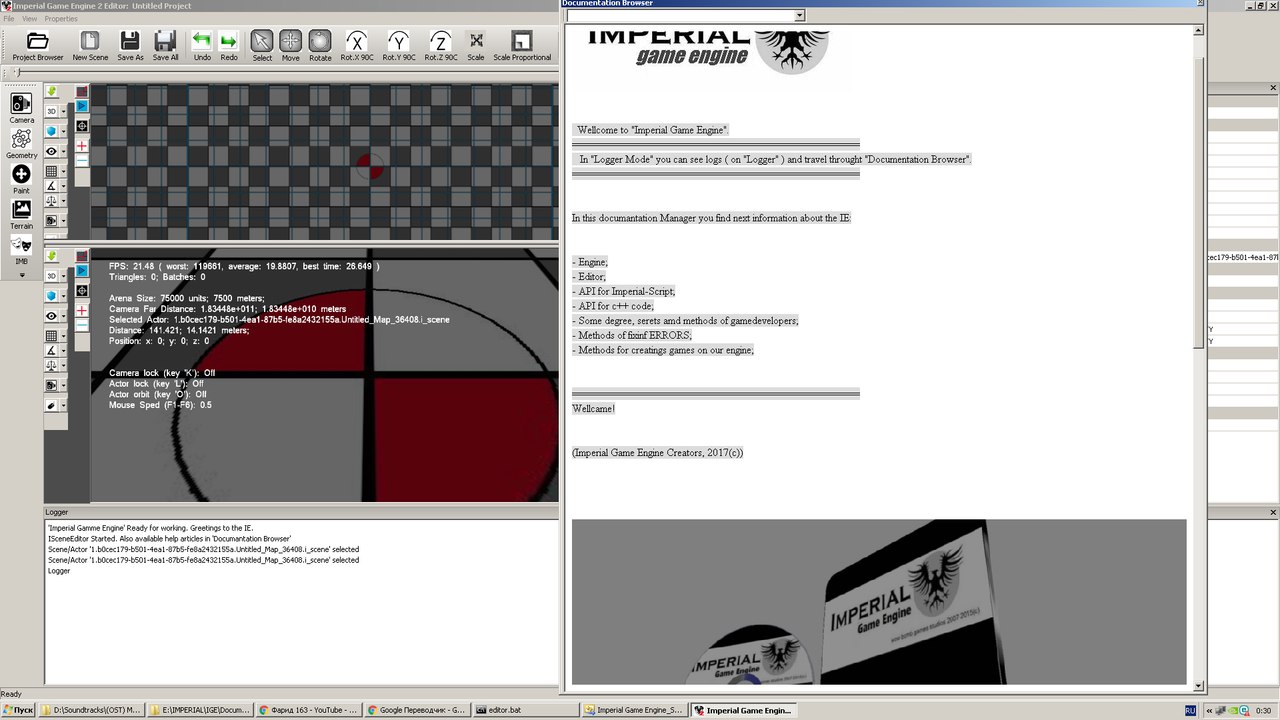Open the Terrain tool panel

pyautogui.click(x=21, y=214)
